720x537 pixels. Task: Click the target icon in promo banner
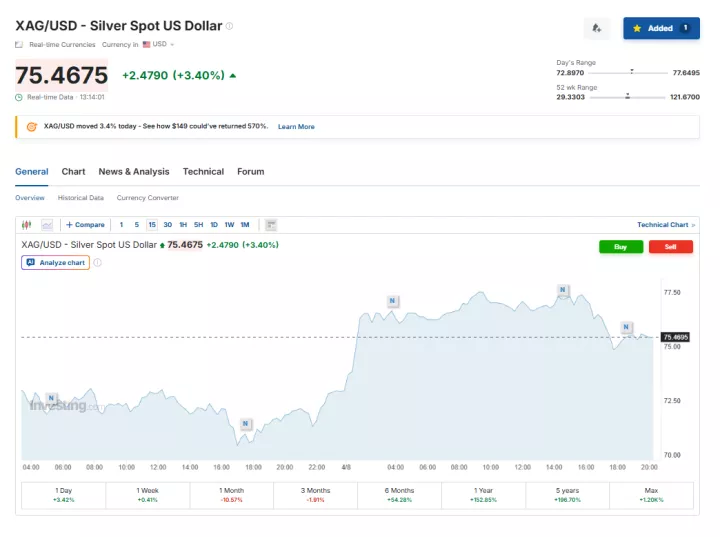pos(32,127)
